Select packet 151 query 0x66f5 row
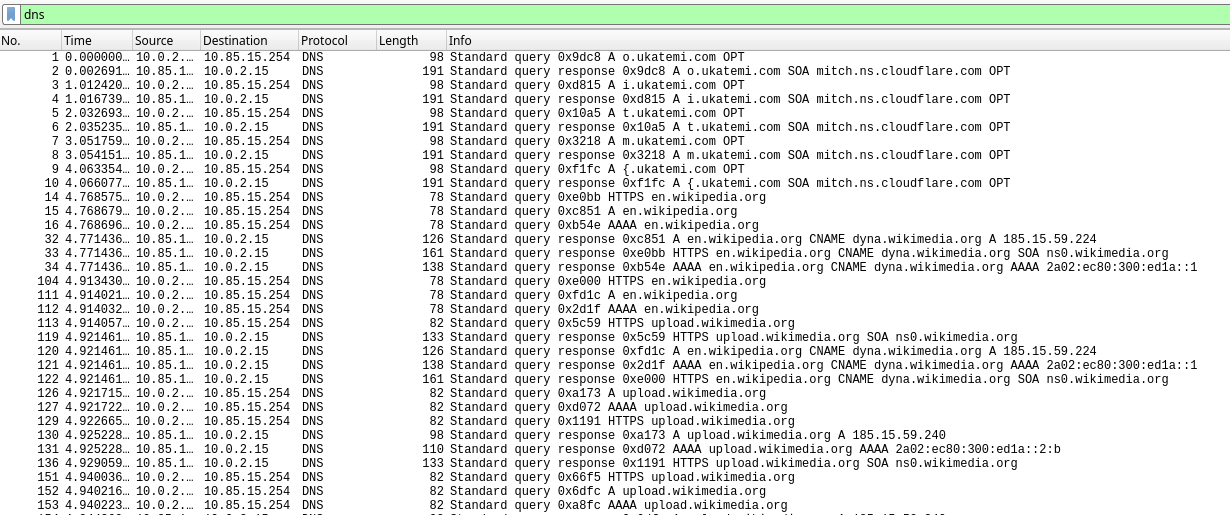Viewport: 1230px width, 515px height. click(x=615, y=478)
